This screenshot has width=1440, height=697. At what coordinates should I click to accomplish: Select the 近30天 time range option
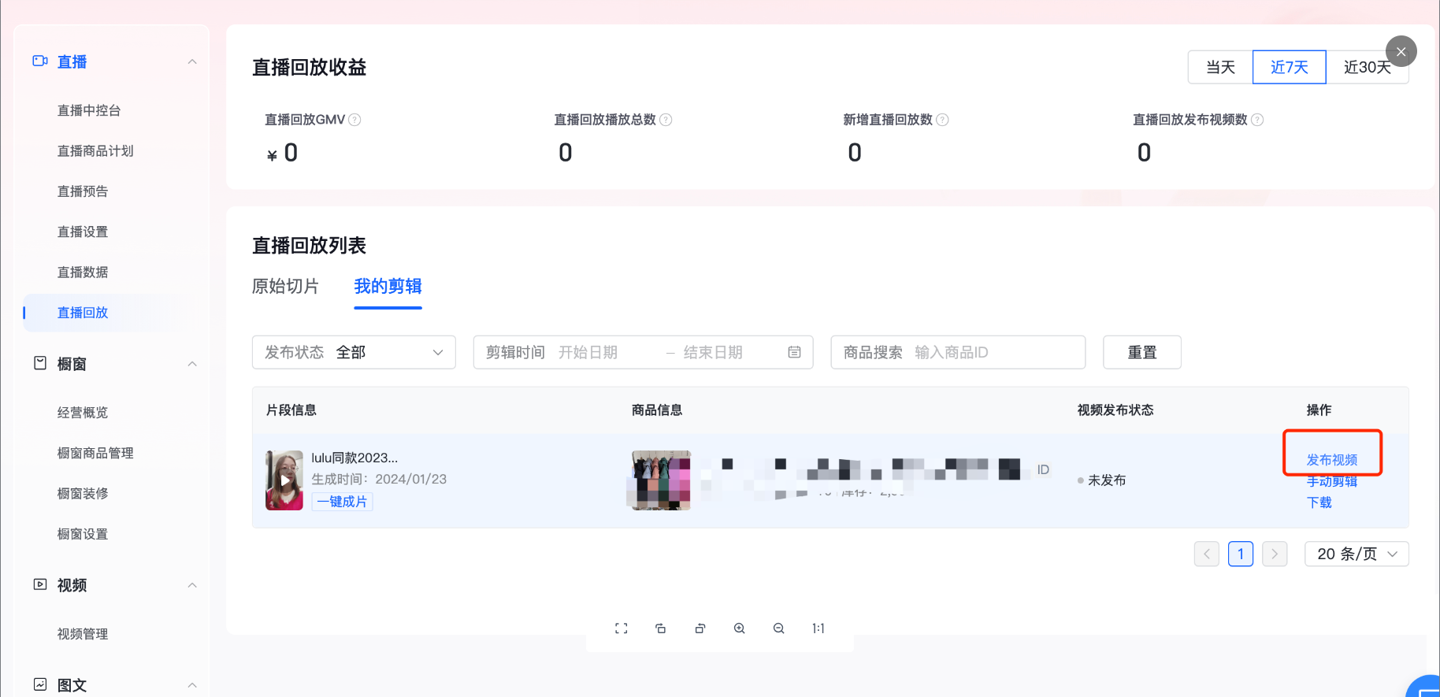[x=1367, y=66]
